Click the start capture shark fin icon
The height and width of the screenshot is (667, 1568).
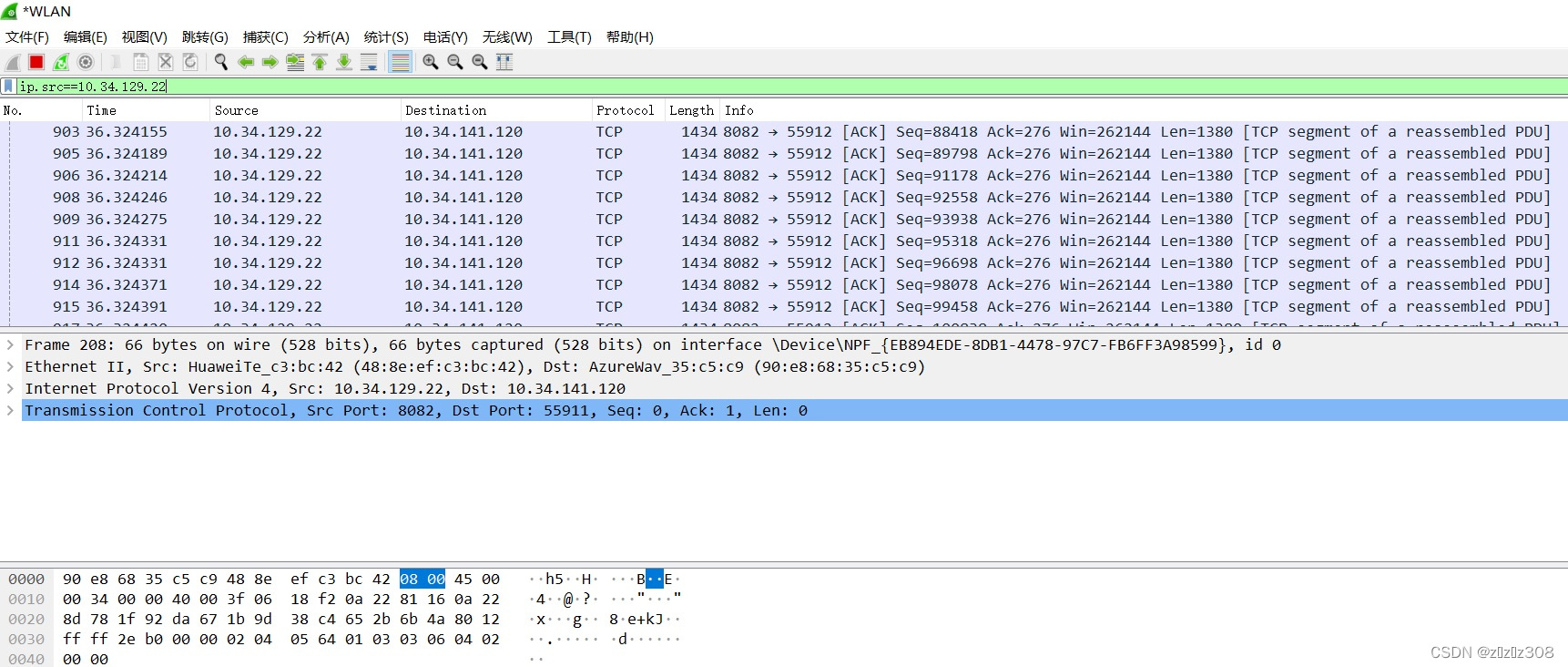tap(13, 62)
